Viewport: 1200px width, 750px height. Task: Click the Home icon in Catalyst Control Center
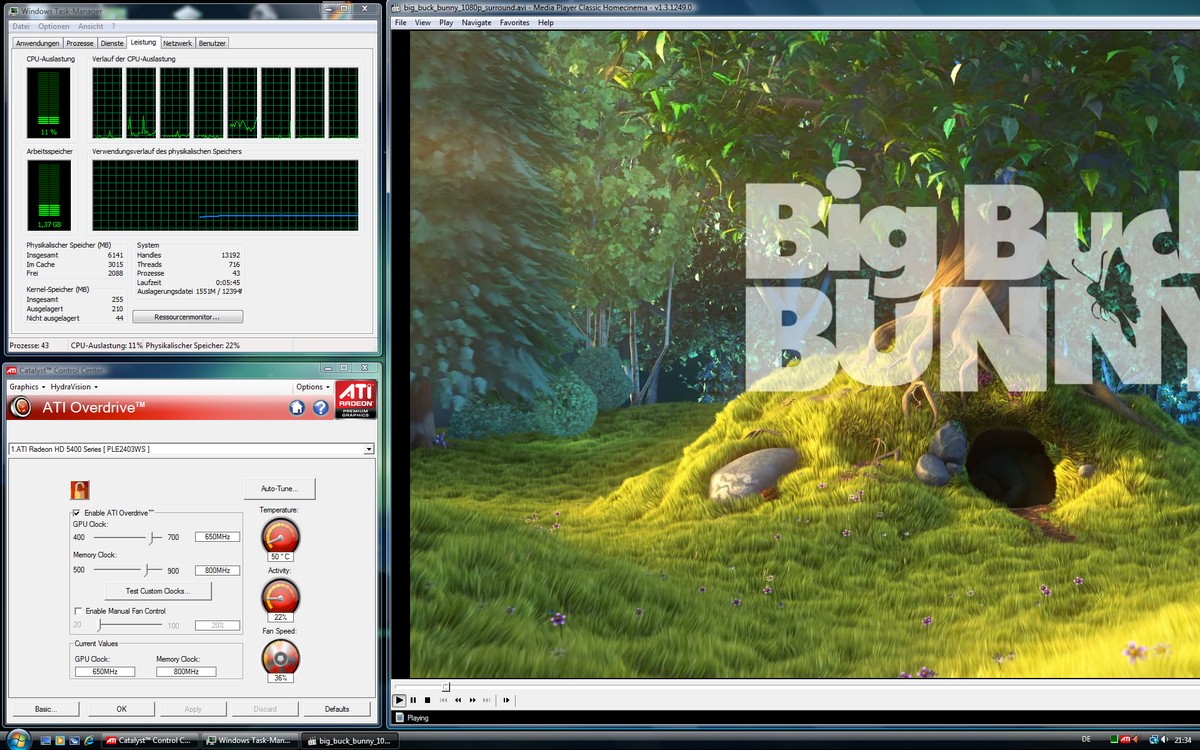pos(297,408)
